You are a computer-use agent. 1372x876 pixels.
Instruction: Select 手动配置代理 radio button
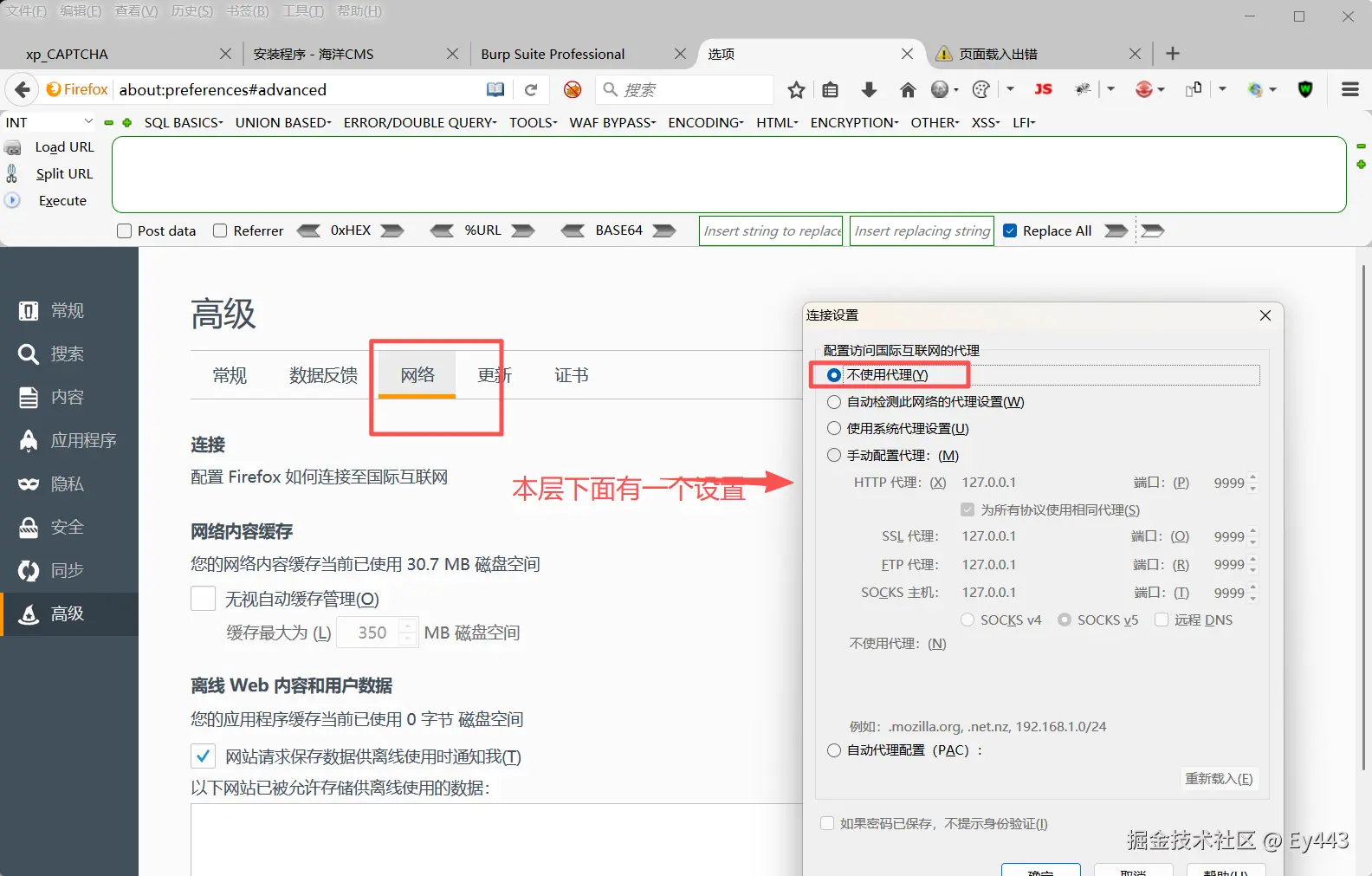pos(834,456)
